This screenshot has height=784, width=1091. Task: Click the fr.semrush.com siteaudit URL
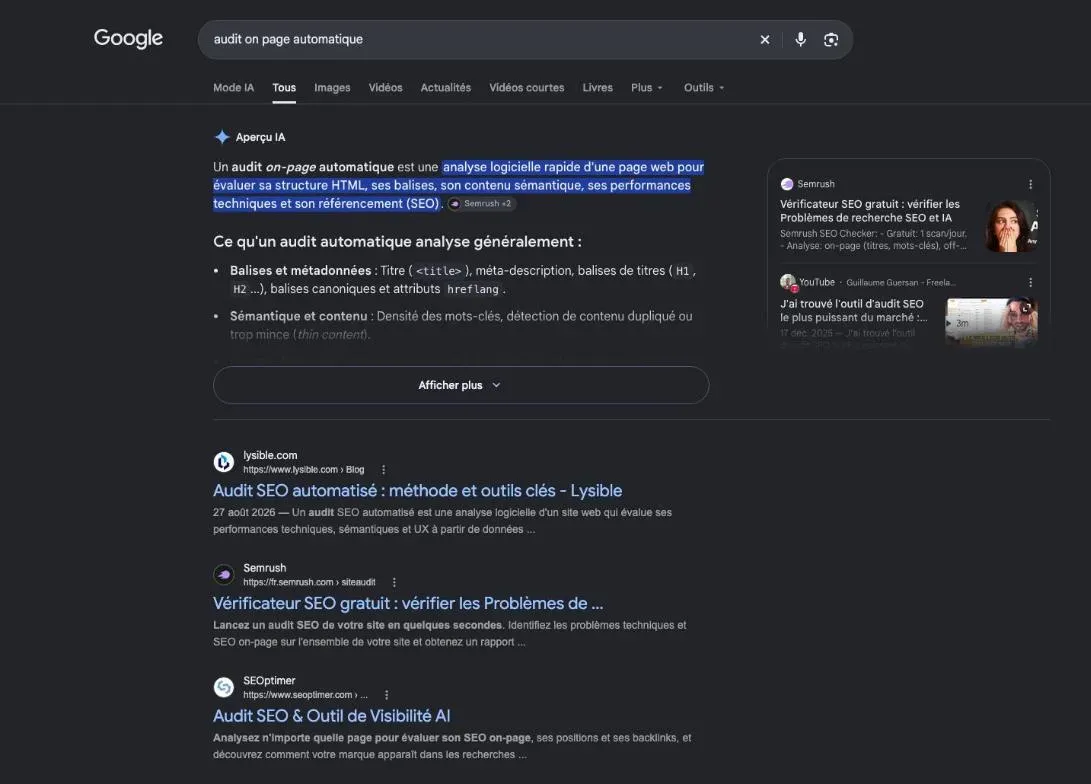point(309,582)
